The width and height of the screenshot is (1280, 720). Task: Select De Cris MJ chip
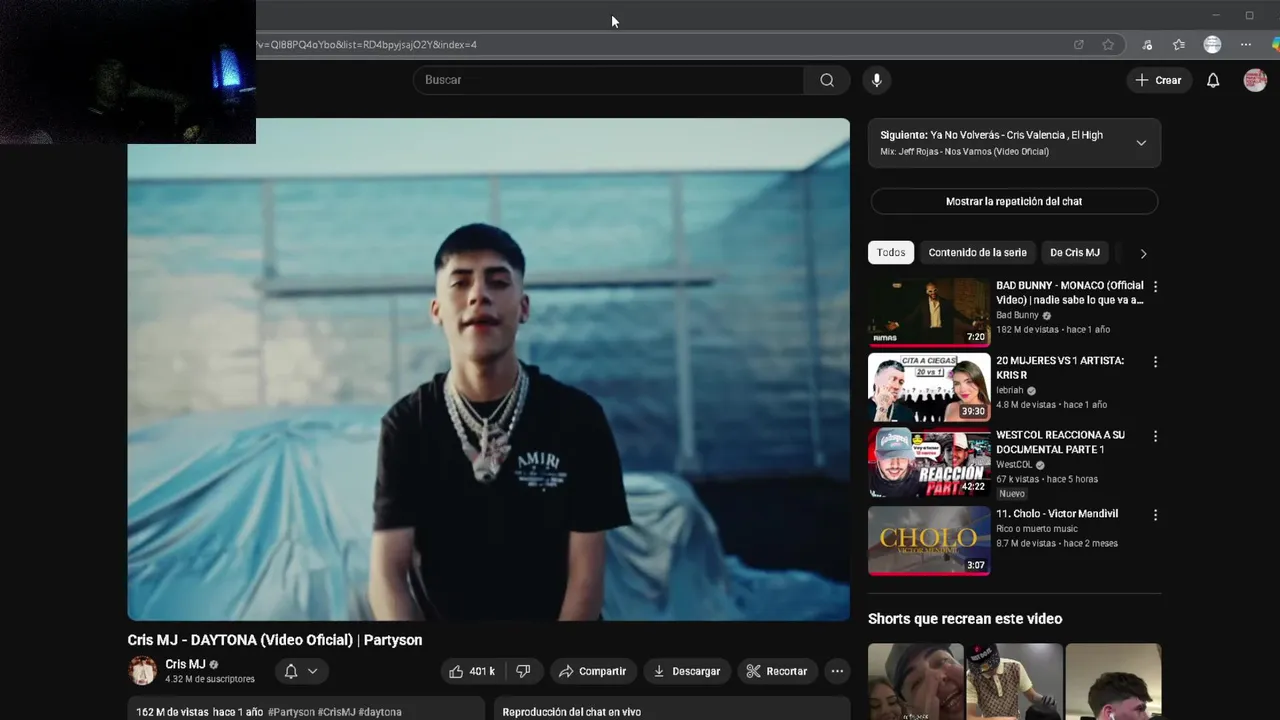(x=1075, y=253)
